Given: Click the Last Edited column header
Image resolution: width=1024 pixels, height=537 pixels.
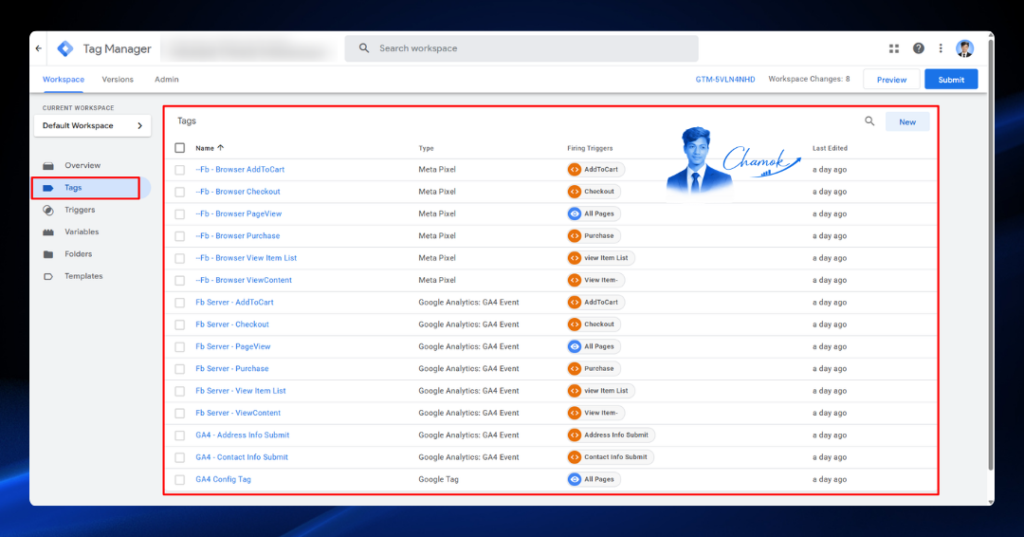Looking at the screenshot, I should point(829,148).
